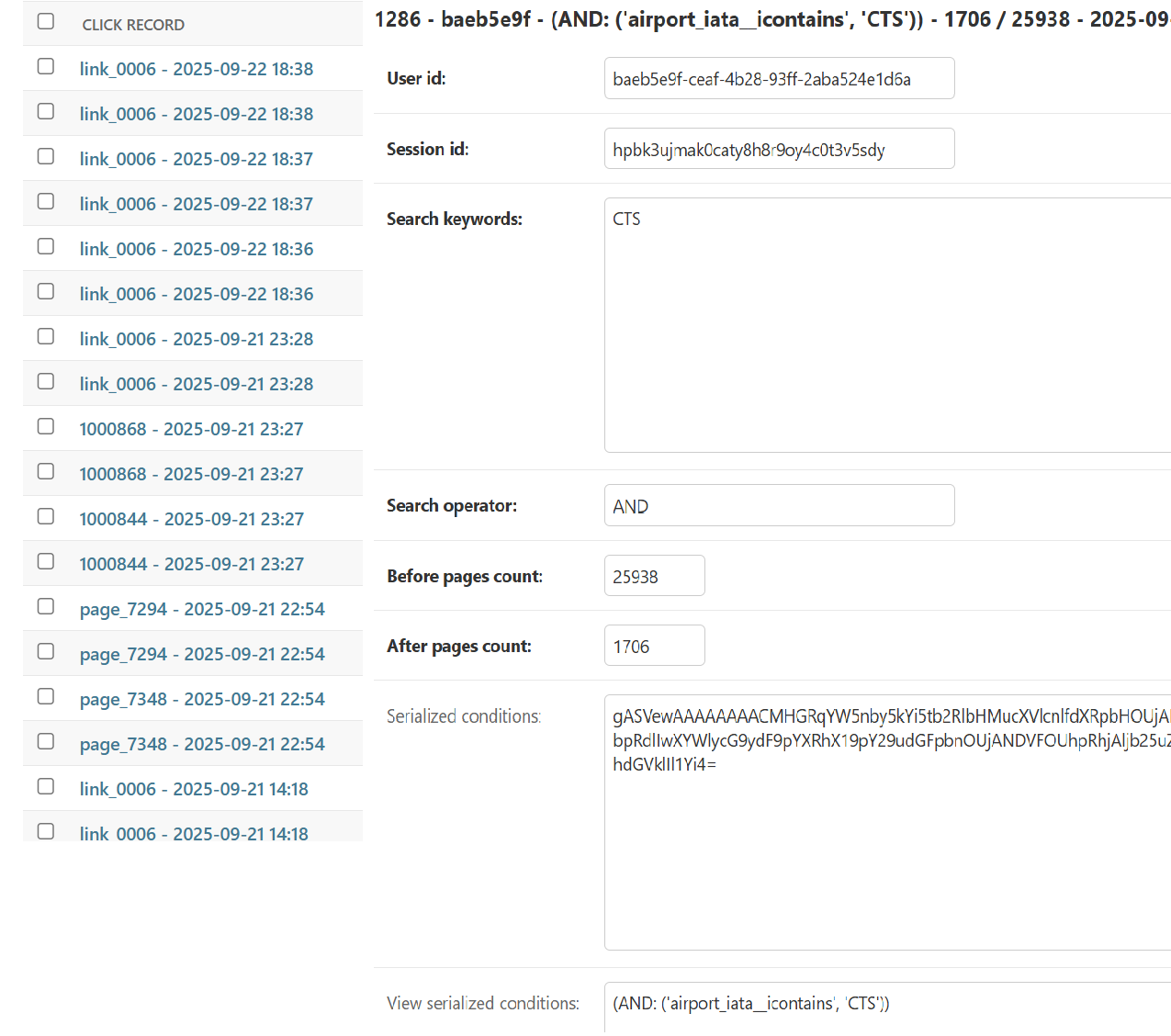This screenshot has width=1171, height=1036.
Task: Open the first 1000844 - 2025-09-21 23:27 record
Action: [191, 519]
